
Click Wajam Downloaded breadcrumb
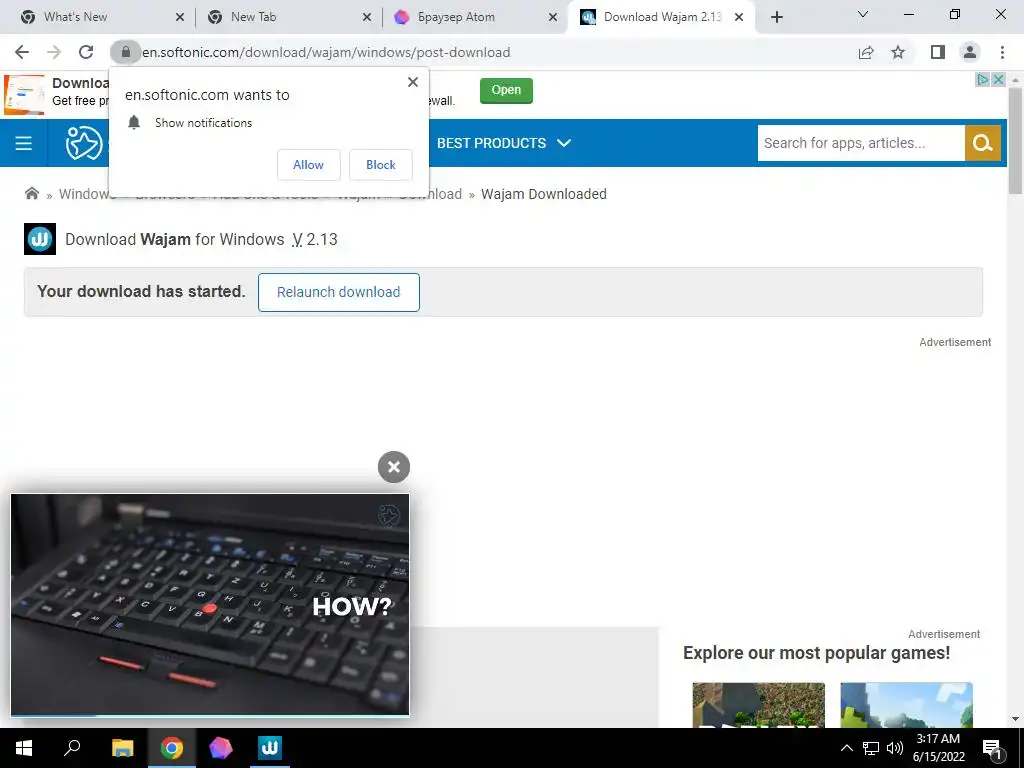tap(543, 194)
